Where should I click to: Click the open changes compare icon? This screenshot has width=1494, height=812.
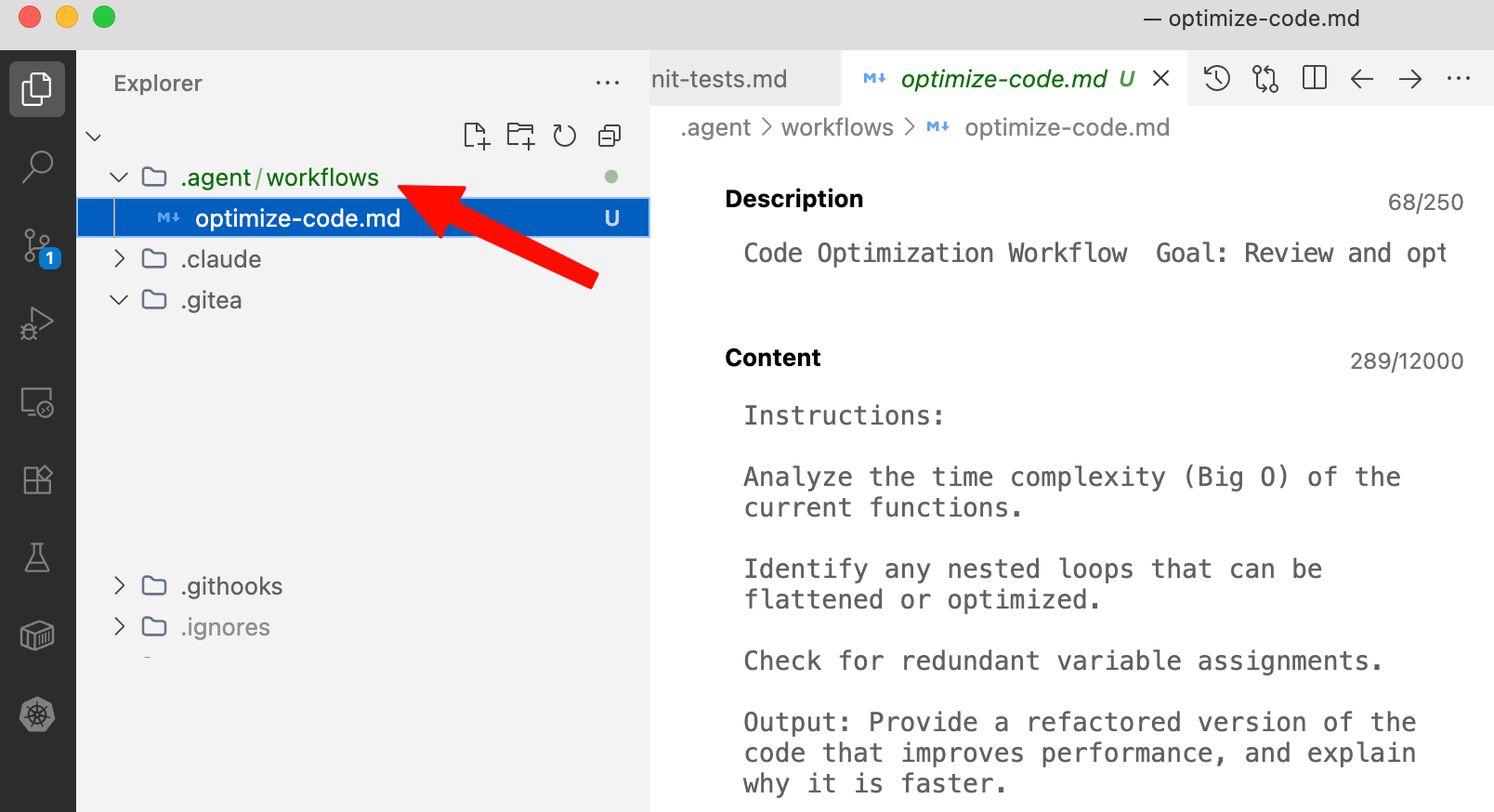[1265, 79]
